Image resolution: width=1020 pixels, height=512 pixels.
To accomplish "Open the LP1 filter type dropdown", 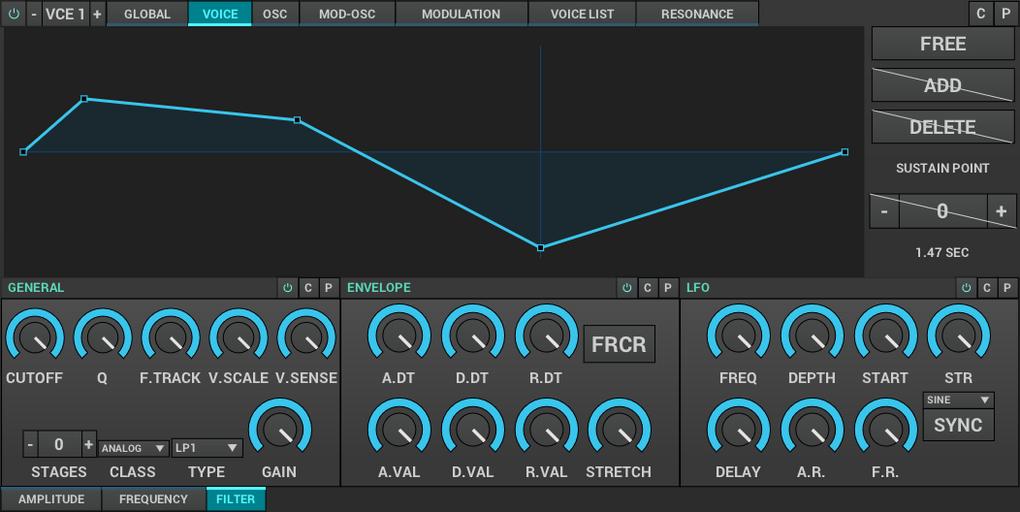I will (x=207, y=448).
